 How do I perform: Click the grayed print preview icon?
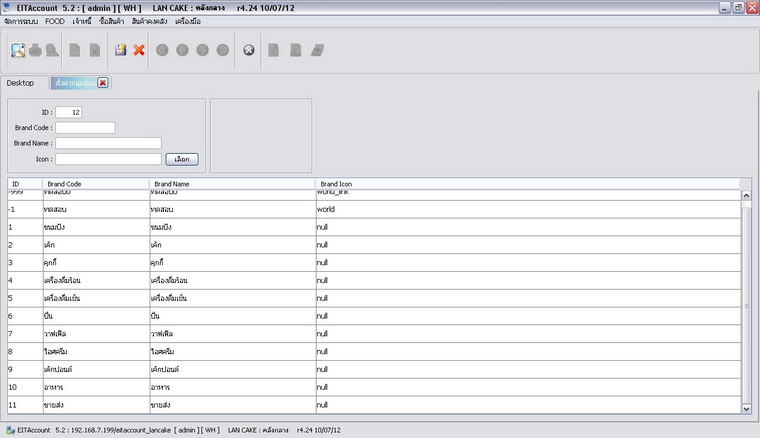(x=52, y=50)
